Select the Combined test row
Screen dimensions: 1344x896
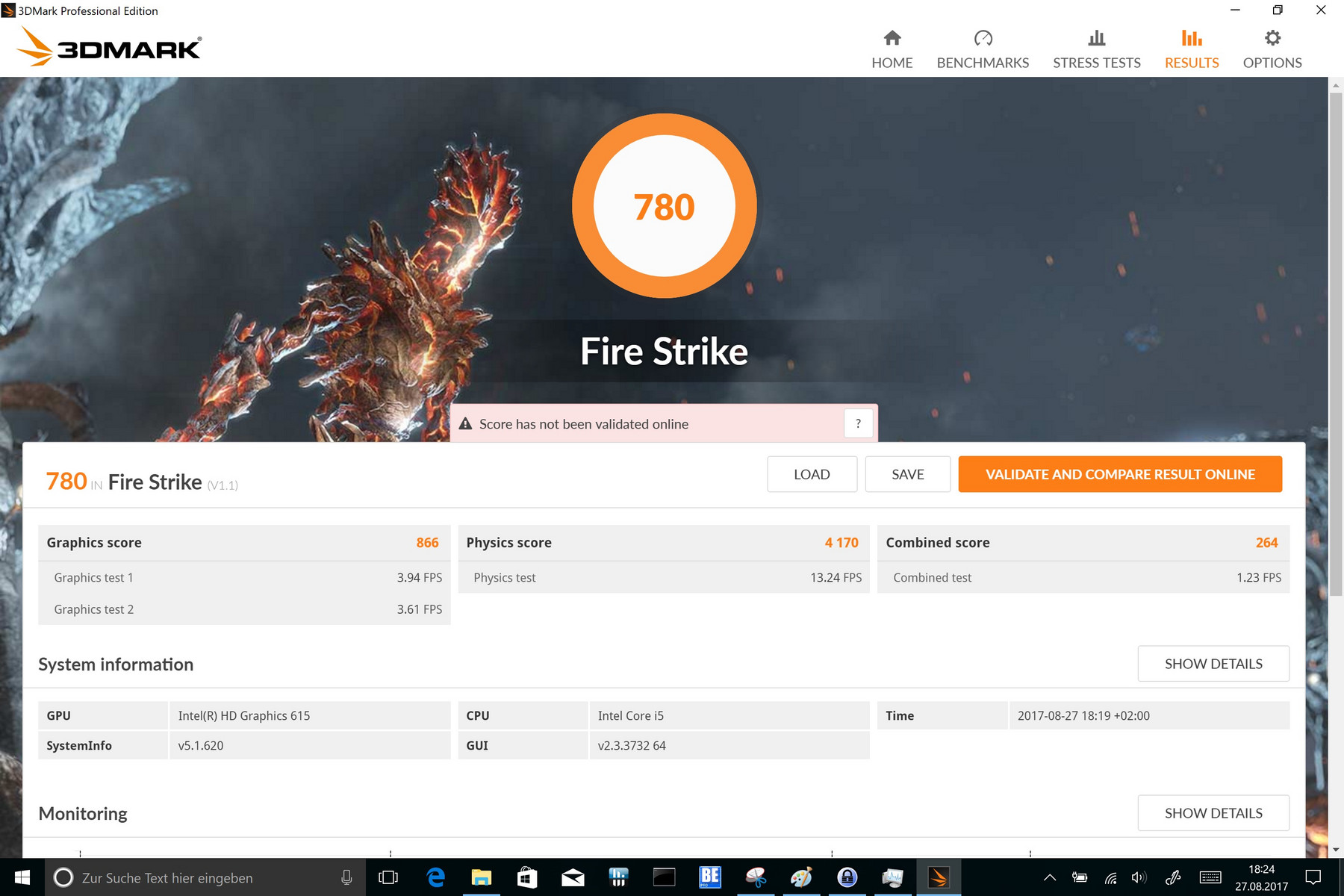[x=1083, y=578]
